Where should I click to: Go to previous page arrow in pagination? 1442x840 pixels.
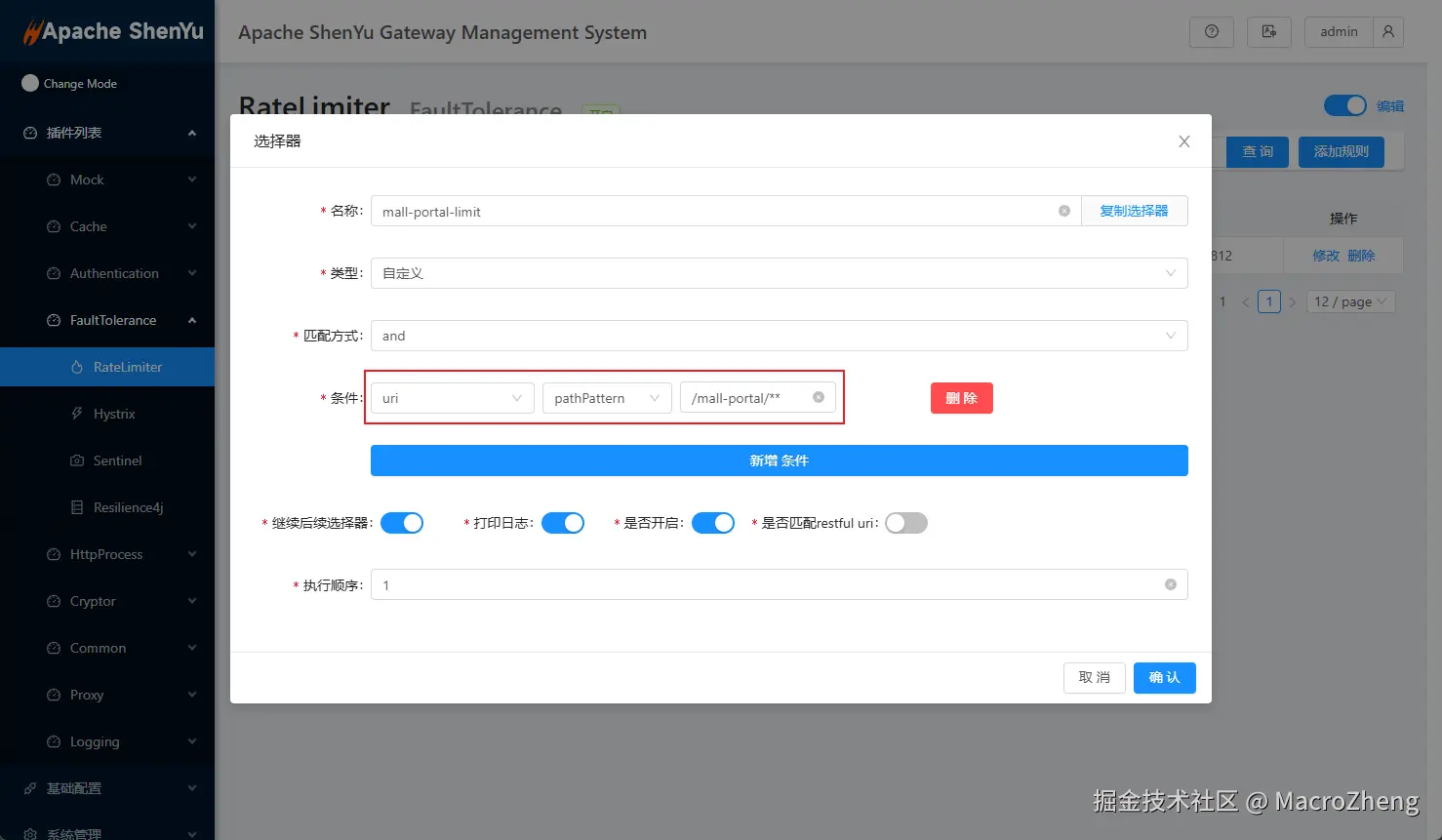coord(1246,302)
